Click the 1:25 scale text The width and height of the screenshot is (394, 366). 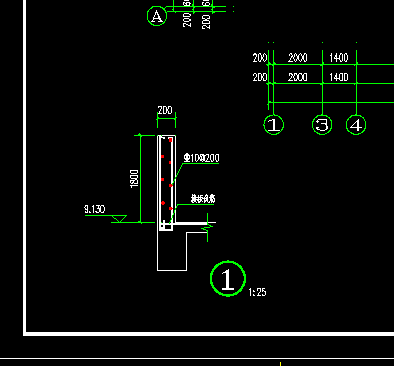257,292
